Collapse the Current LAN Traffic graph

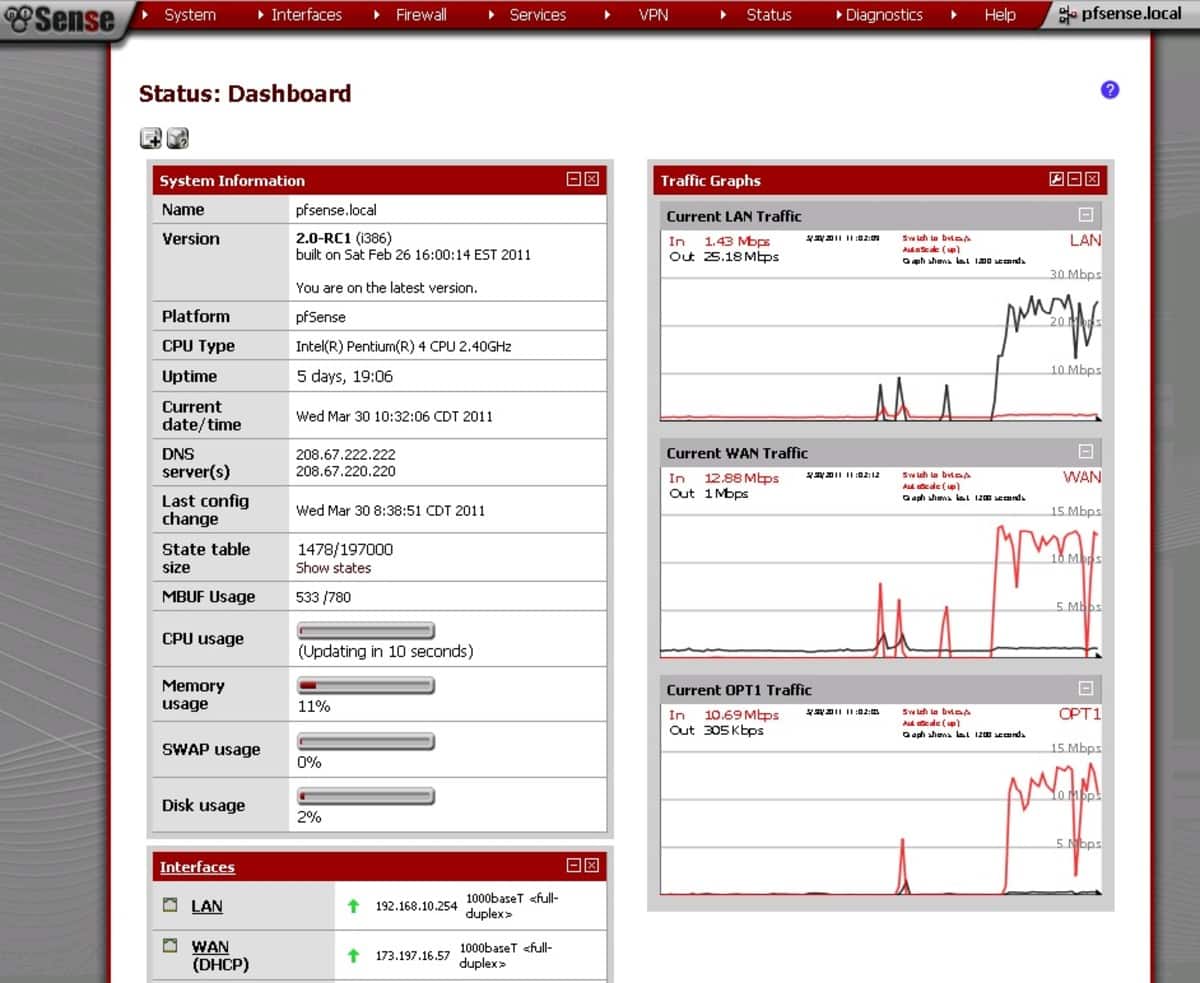pyautogui.click(x=1088, y=216)
